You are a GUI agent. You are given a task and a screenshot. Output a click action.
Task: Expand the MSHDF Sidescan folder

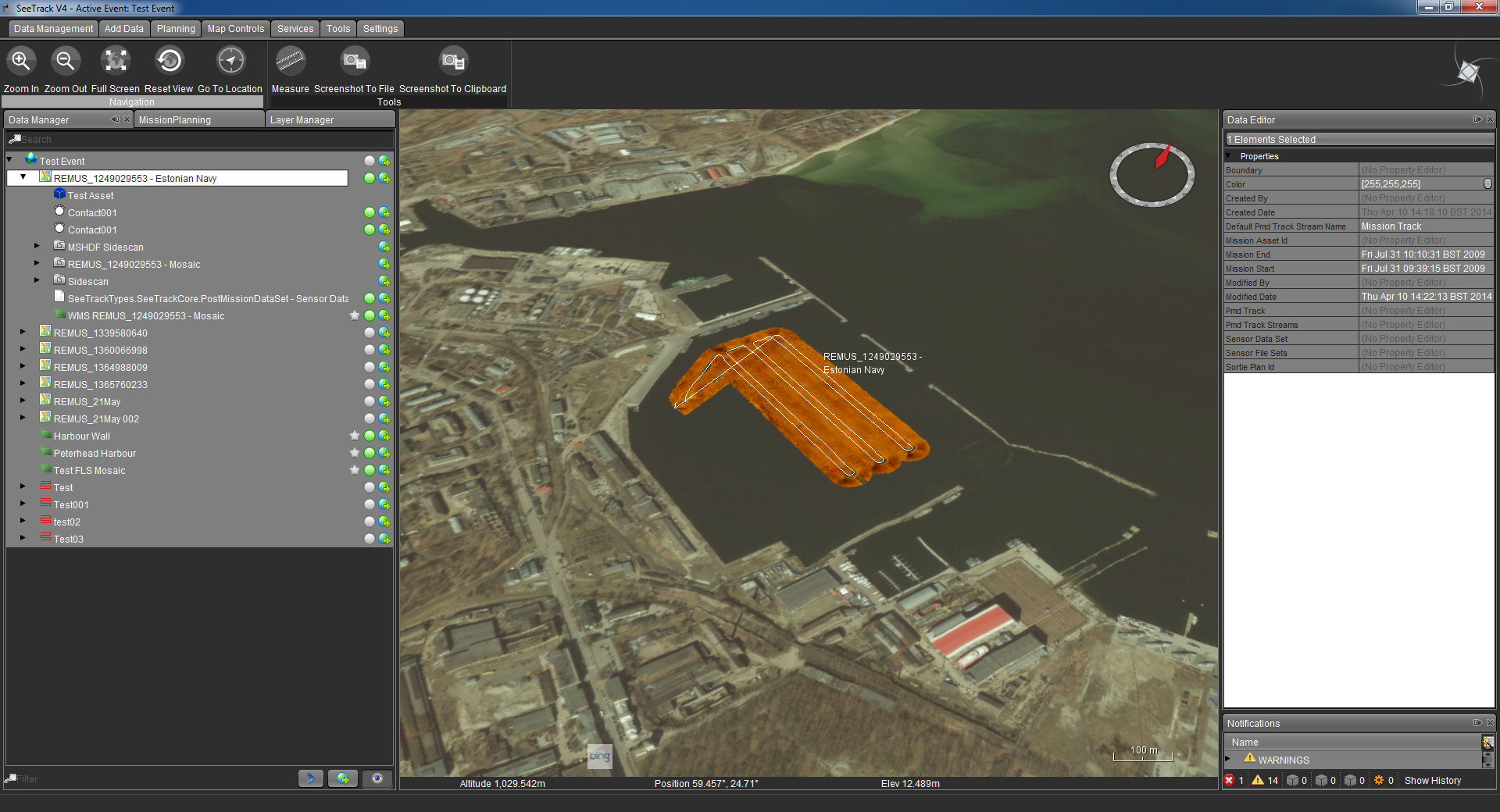37,246
